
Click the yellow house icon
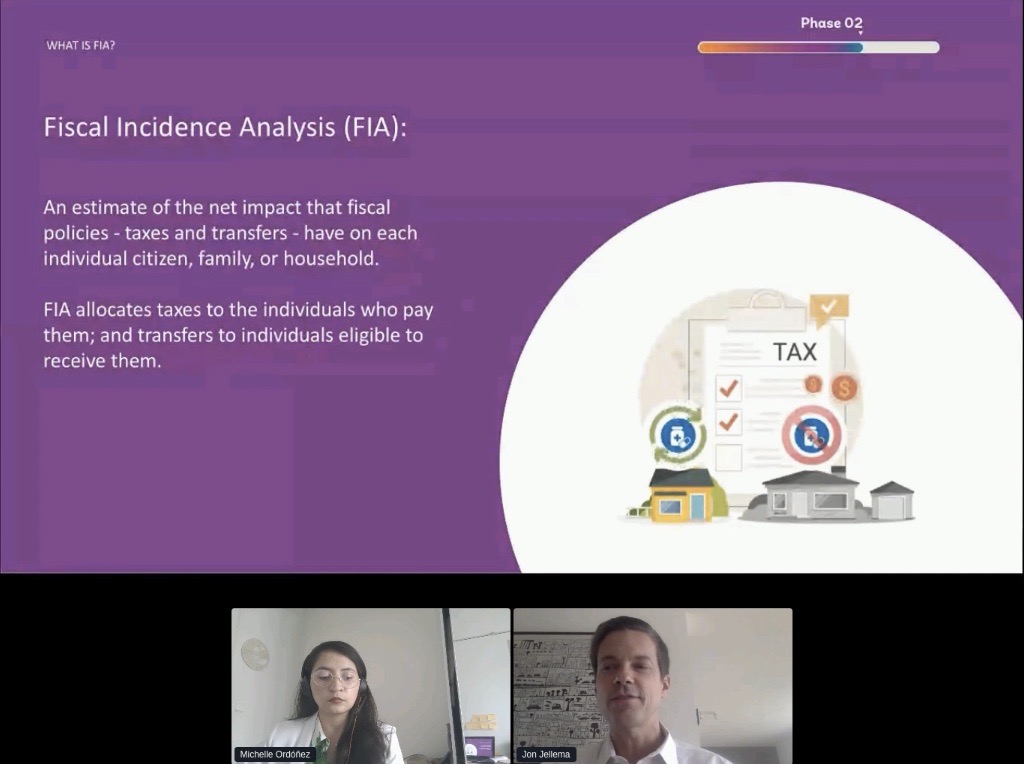(x=682, y=495)
